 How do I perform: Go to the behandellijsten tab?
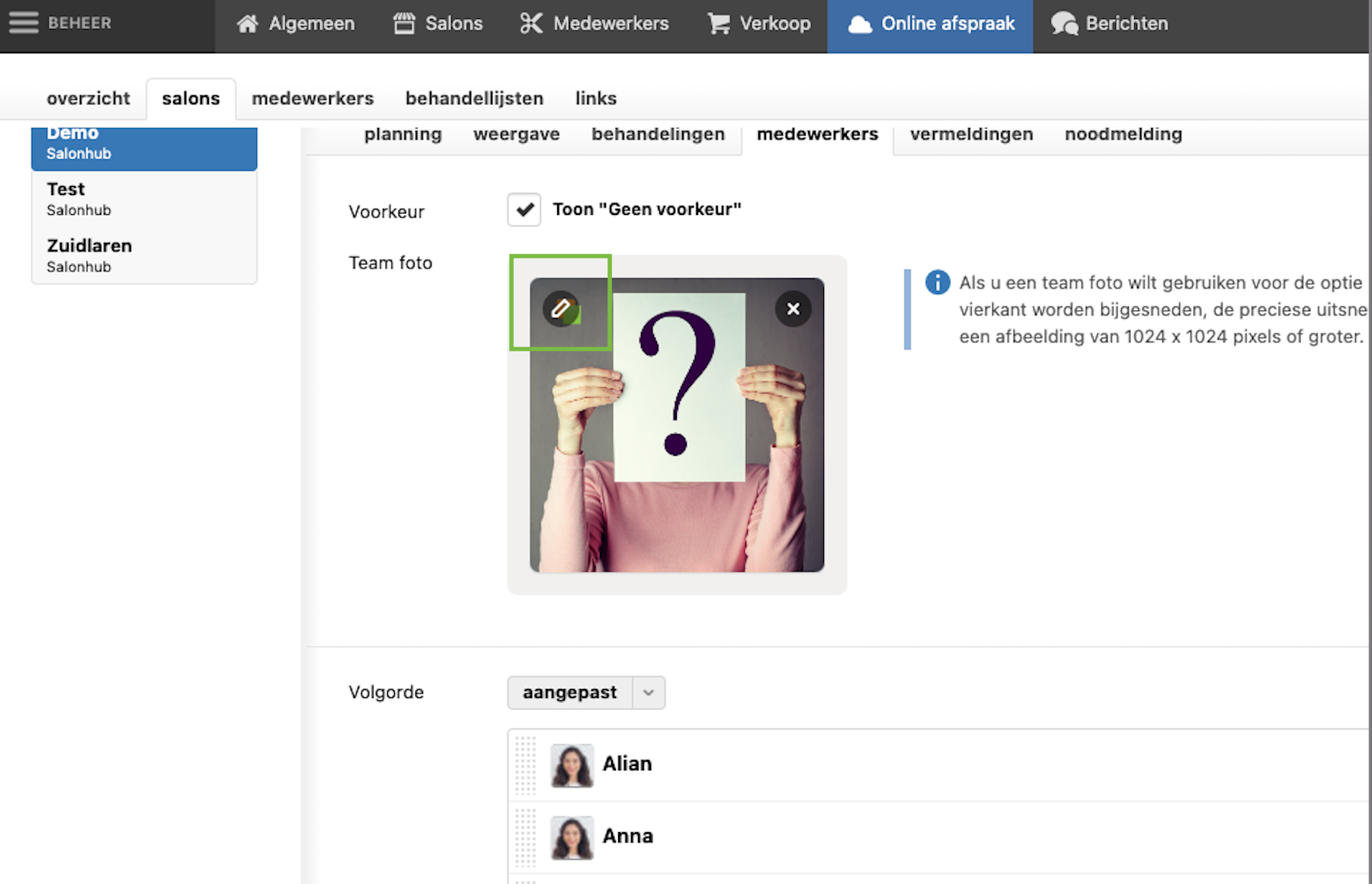coord(474,98)
